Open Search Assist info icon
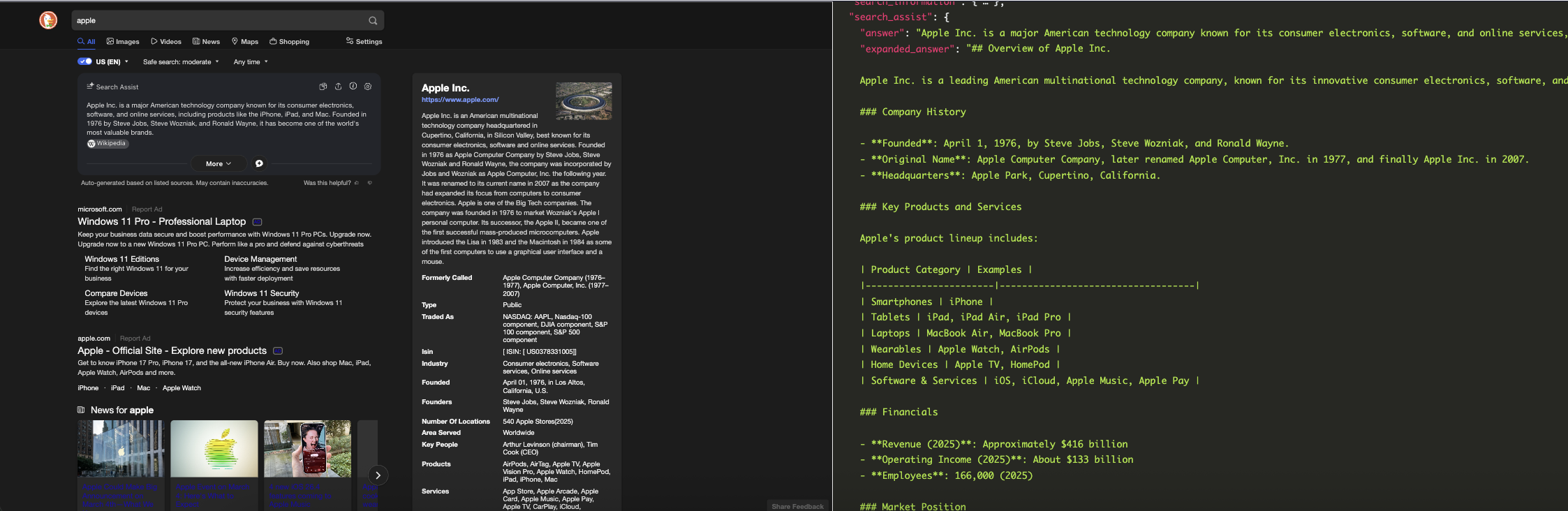 (353, 87)
